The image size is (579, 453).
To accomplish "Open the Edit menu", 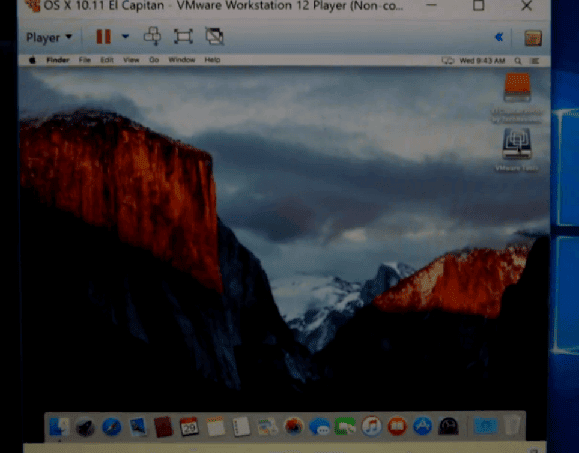I will (107, 60).
